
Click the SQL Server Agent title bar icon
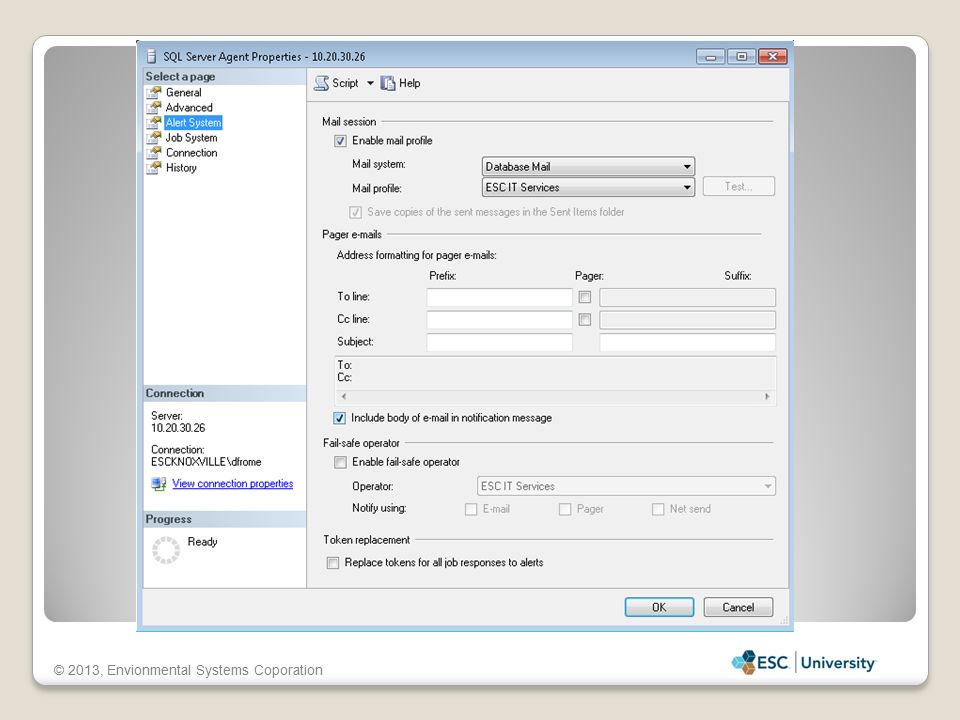[x=151, y=57]
